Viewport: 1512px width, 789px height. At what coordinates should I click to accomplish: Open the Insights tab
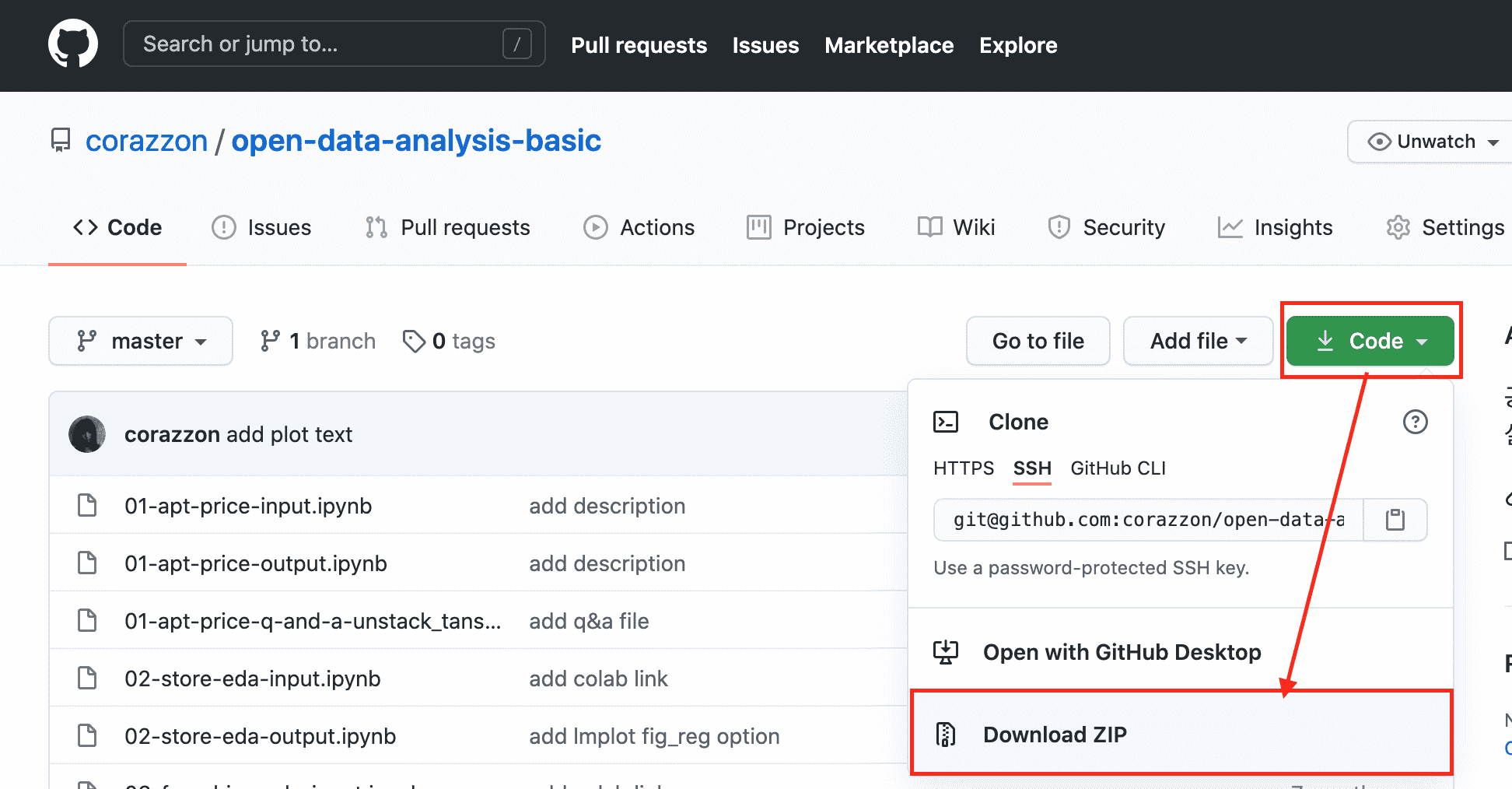click(x=1276, y=227)
